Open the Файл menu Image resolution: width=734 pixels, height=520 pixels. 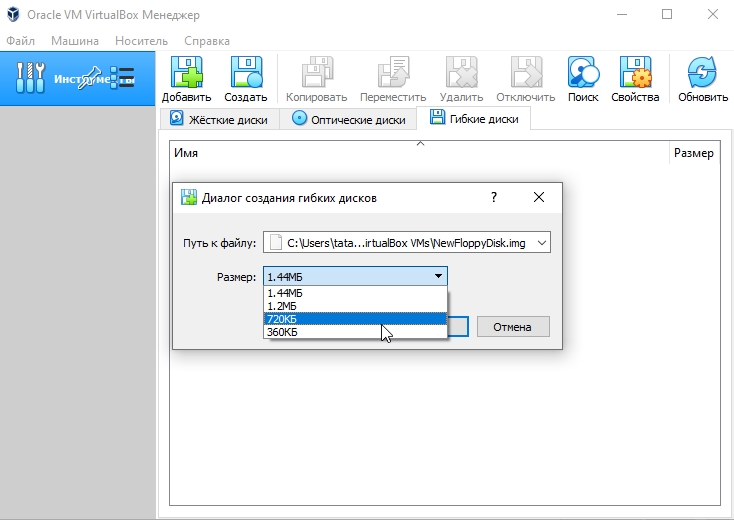pos(21,41)
